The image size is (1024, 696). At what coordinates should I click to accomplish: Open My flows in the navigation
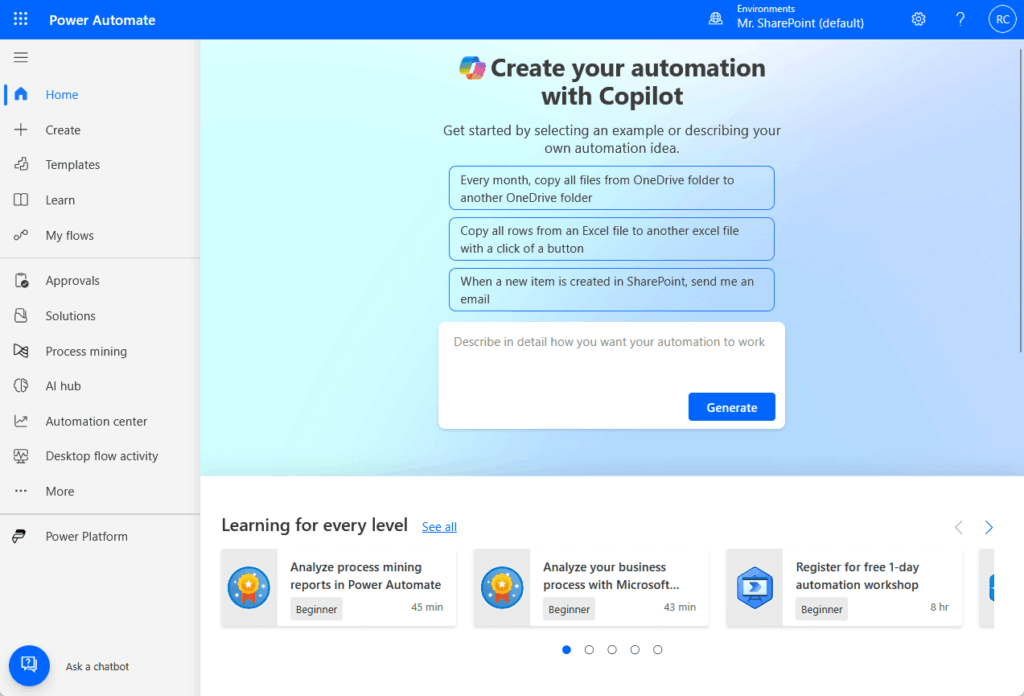click(x=69, y=235)
